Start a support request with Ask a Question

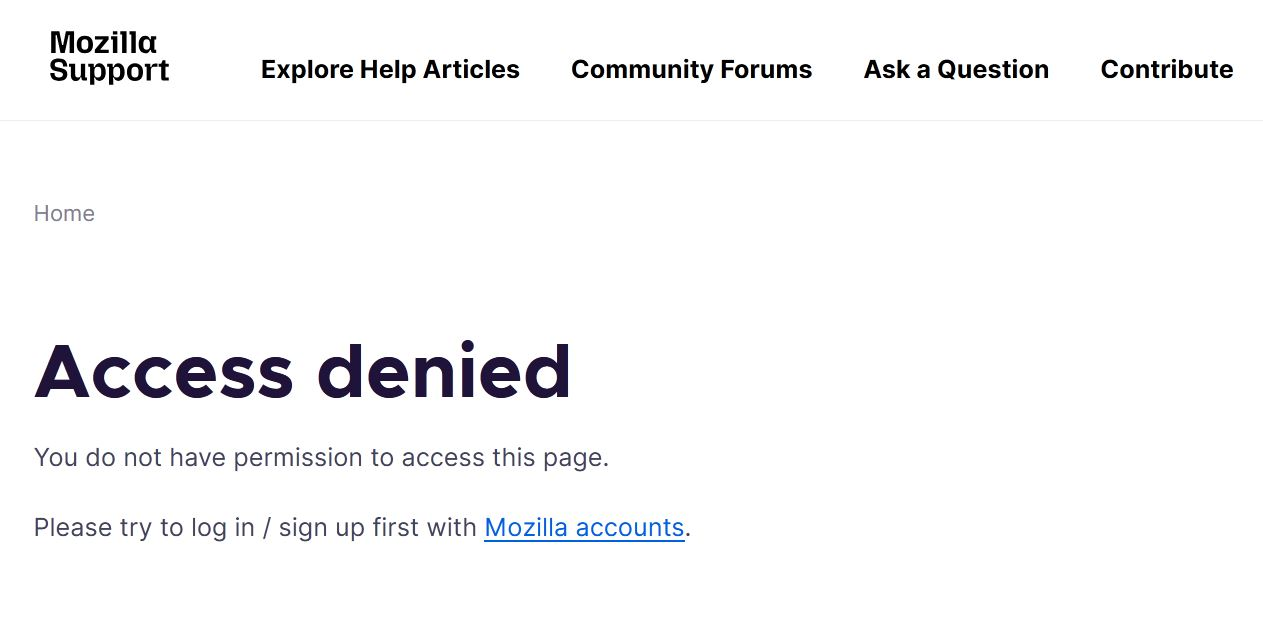pyautogui.click(x=956, y=69)
